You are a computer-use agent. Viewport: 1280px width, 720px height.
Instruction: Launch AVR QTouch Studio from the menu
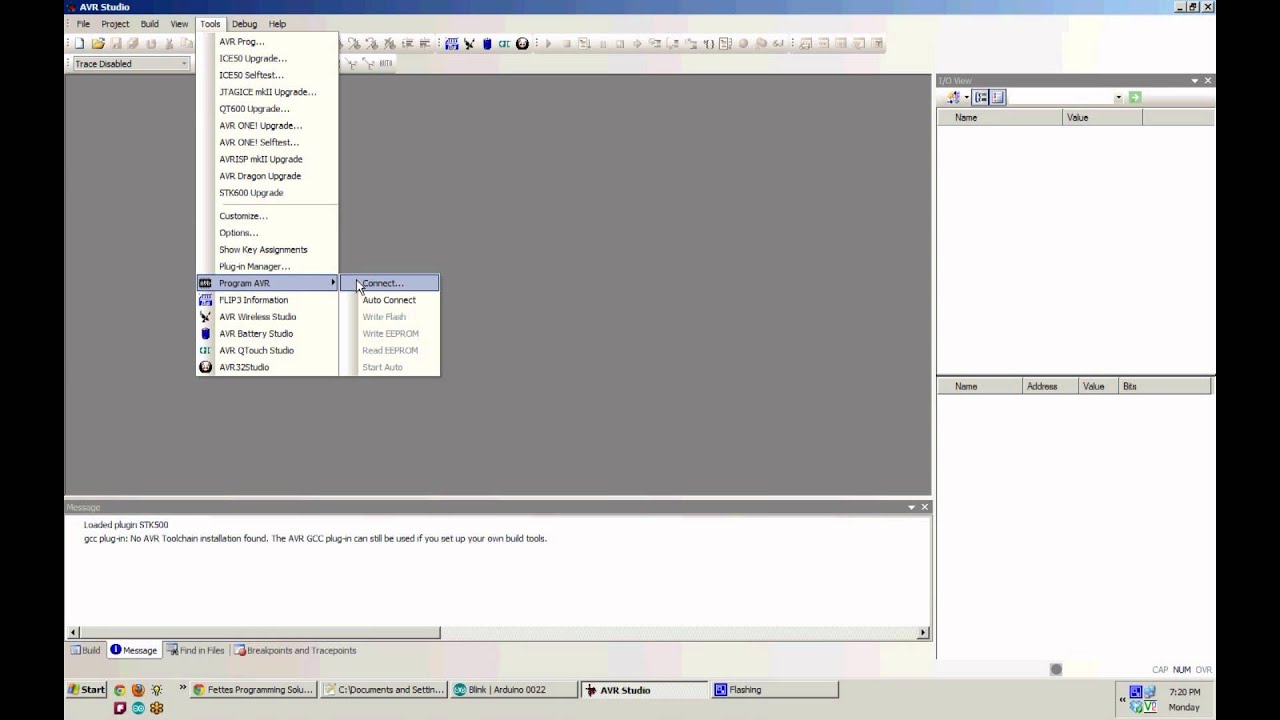click(268, 351)
